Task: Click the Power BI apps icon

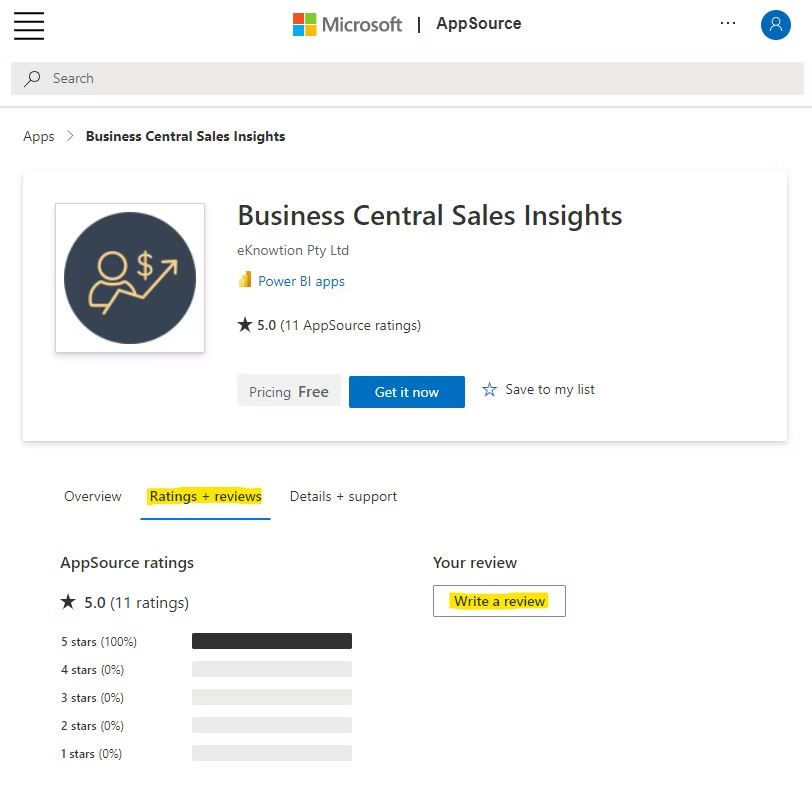Action: (x=245, y=280)
